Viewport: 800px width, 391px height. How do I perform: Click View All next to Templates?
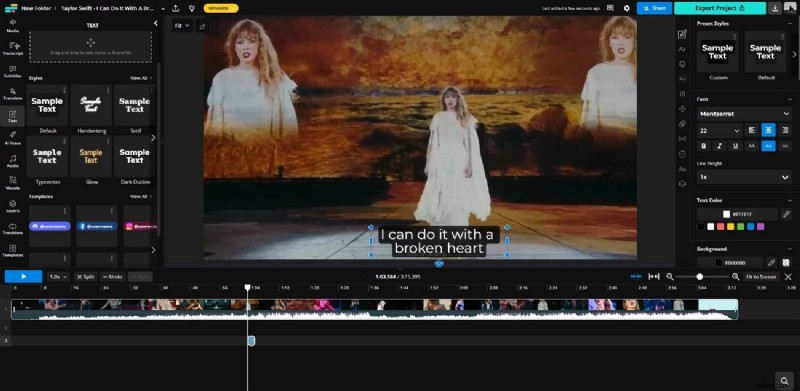pos(140,197)
